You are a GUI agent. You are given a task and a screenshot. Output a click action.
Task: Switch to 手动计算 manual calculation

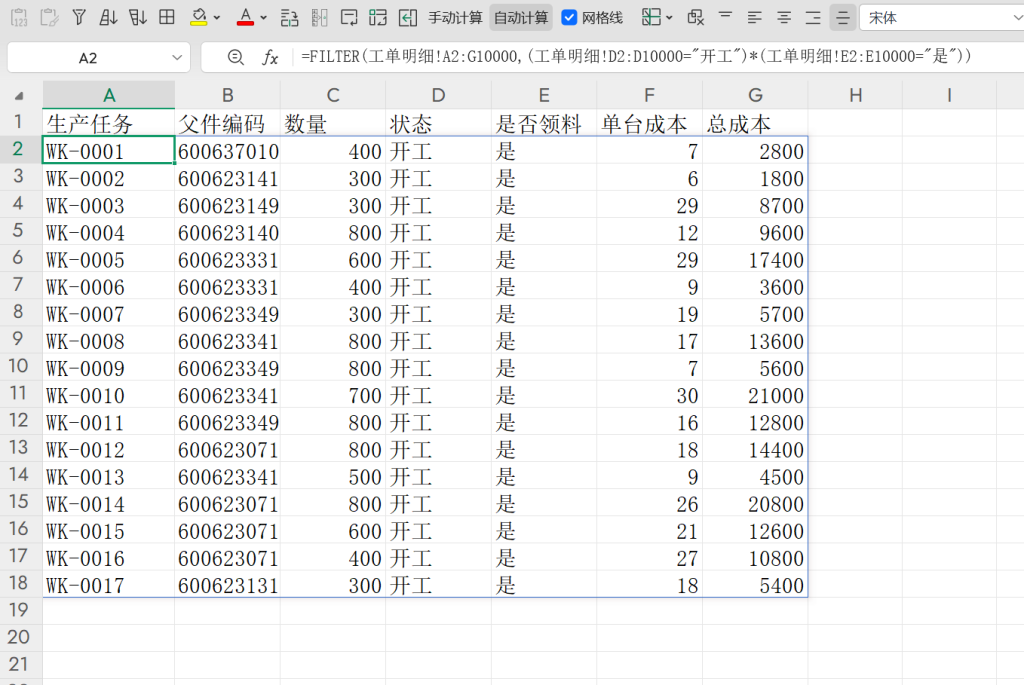[455, 18]
